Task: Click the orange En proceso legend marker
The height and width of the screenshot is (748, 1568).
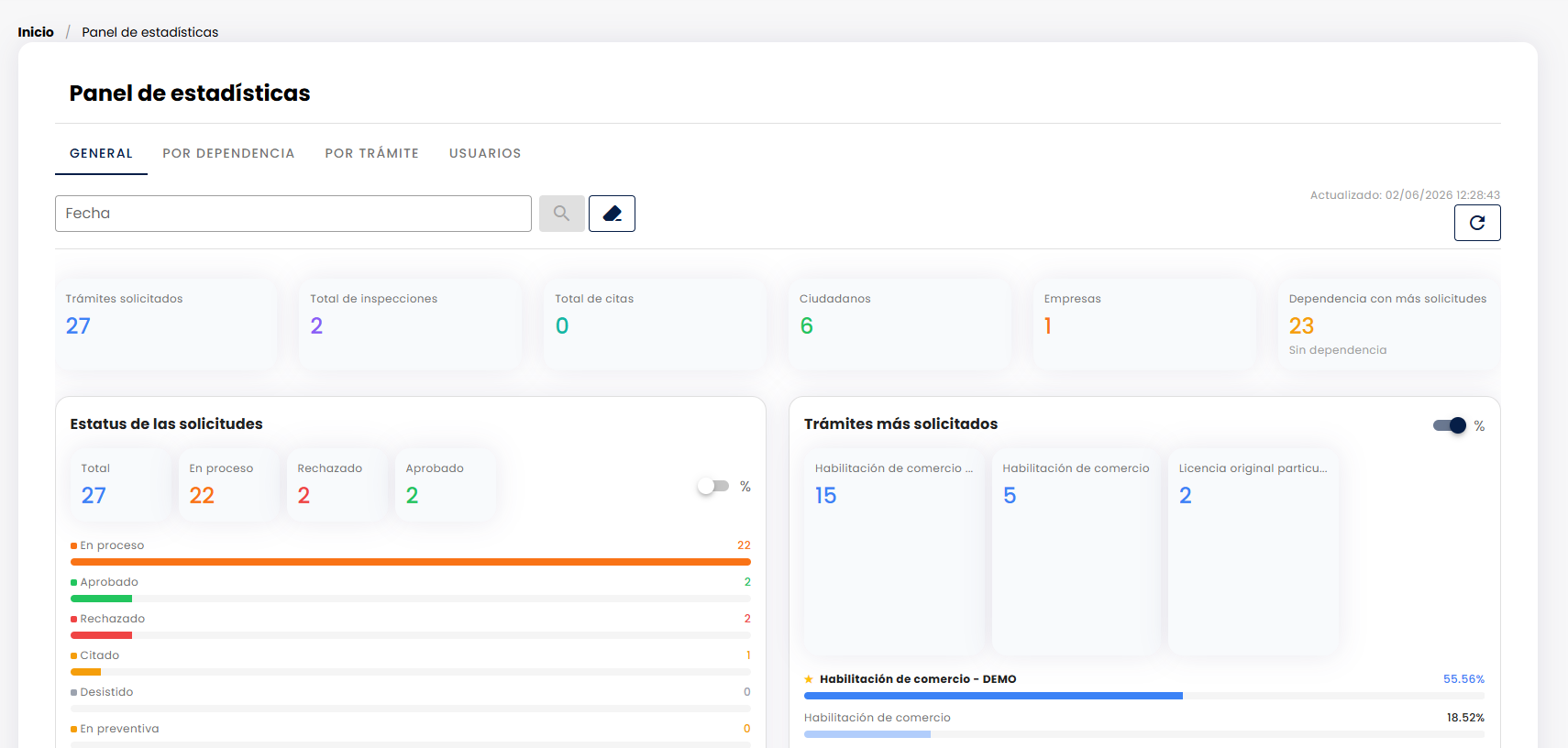Action: [x=73, y=545]
